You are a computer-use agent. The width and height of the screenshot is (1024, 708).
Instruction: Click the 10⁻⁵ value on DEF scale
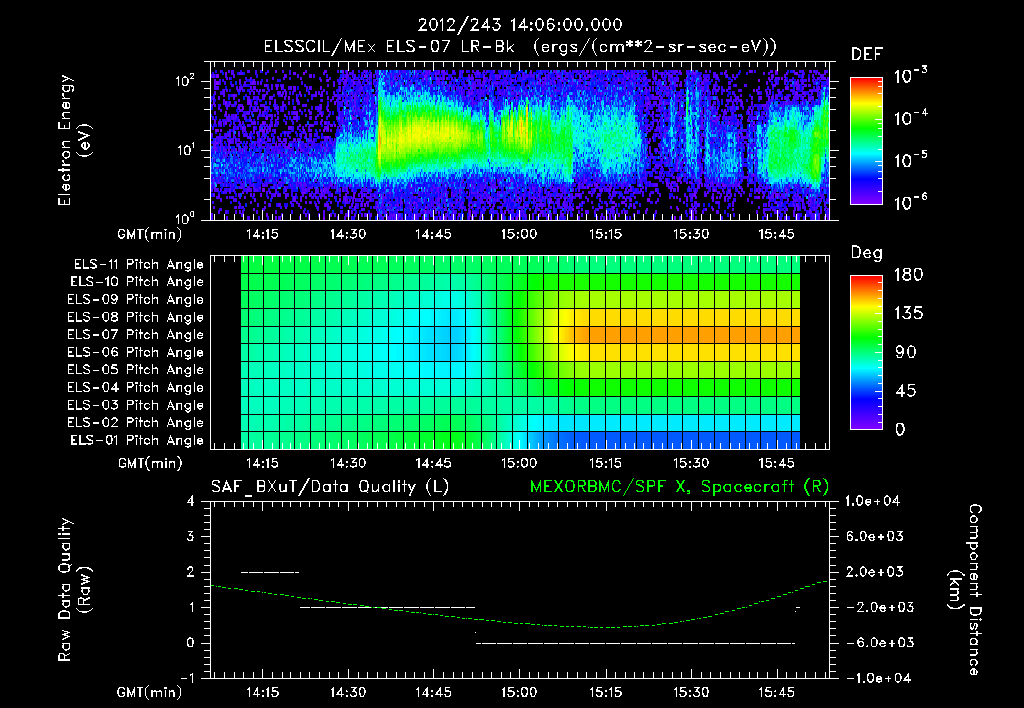[910, 160]
